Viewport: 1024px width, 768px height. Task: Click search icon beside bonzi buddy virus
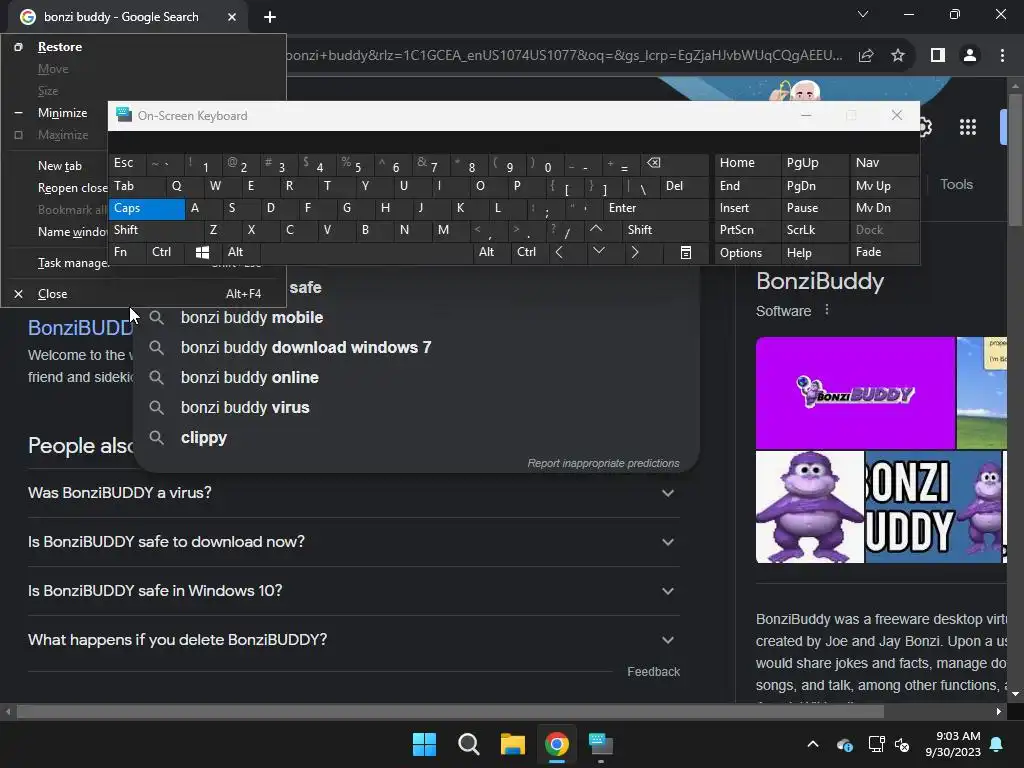157,408
